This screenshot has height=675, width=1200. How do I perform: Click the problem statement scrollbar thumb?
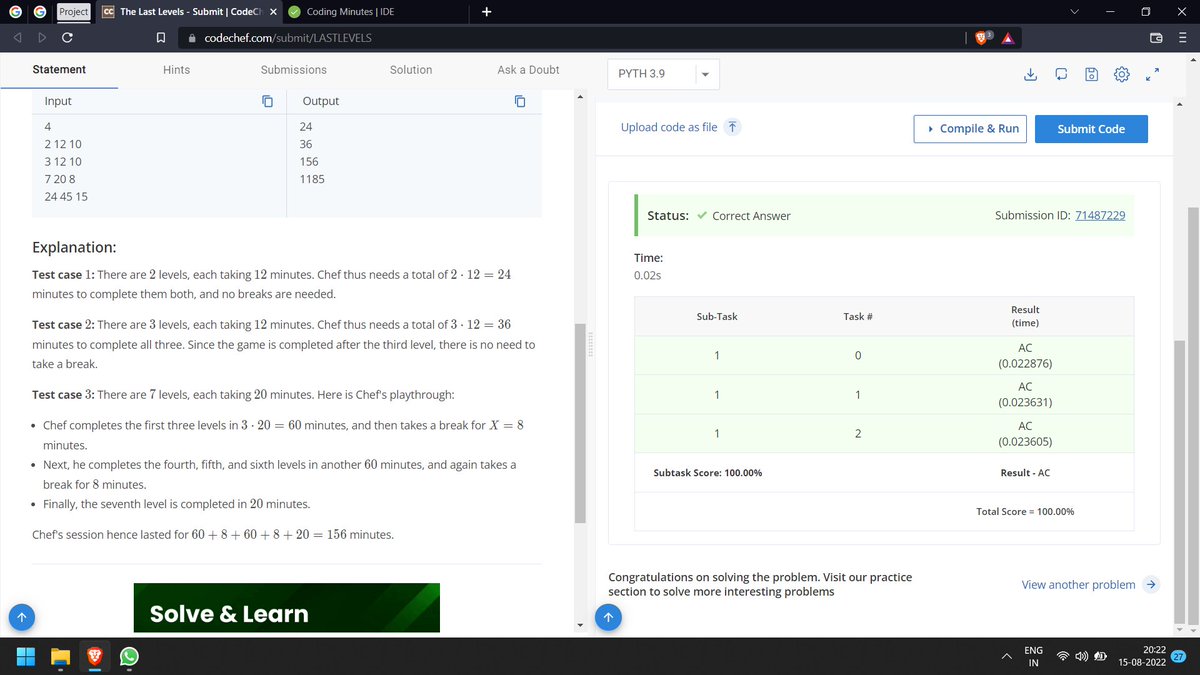[579, 423]
